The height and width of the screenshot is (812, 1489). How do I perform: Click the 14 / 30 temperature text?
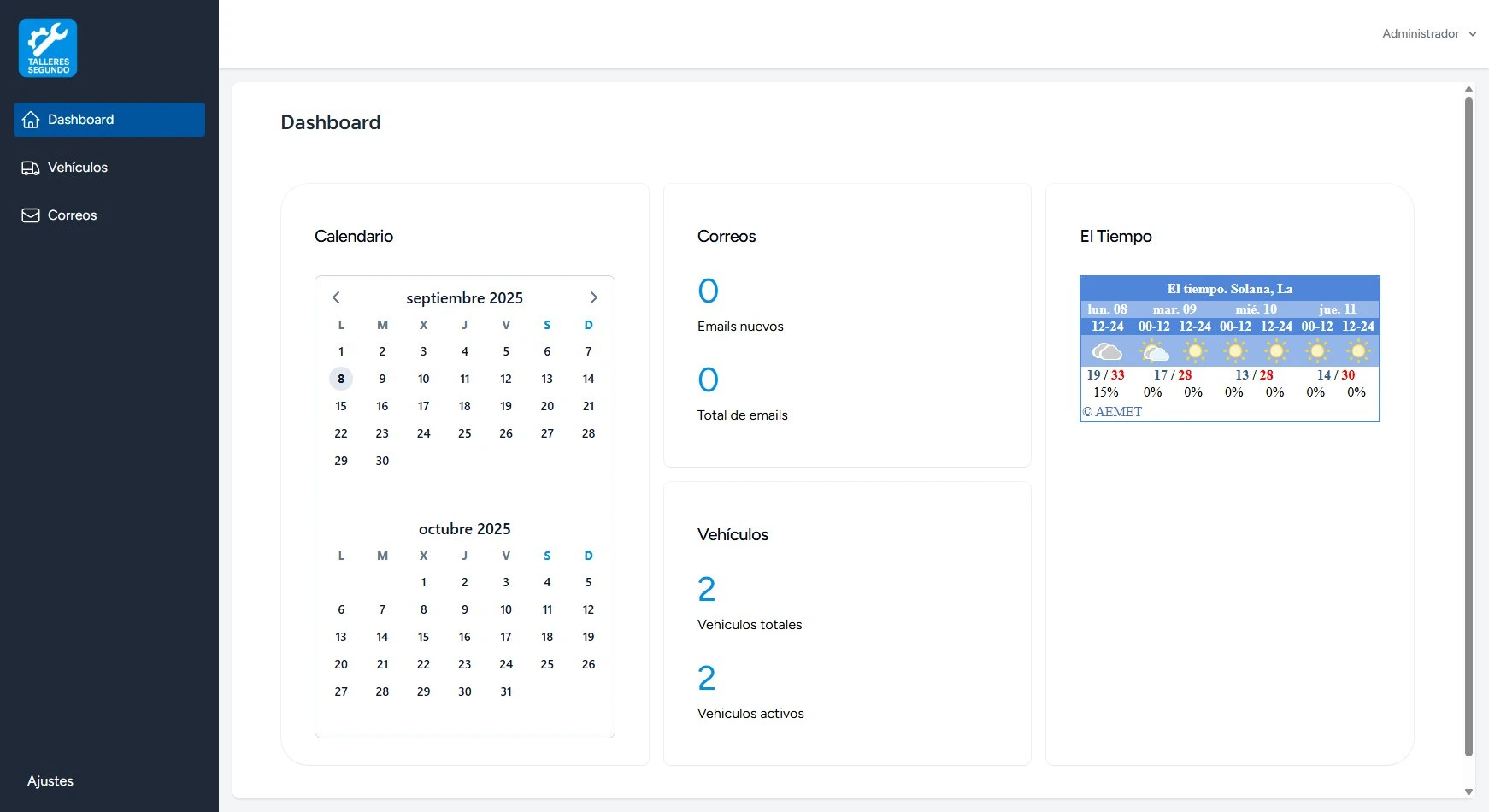[x=1336, y=375]
